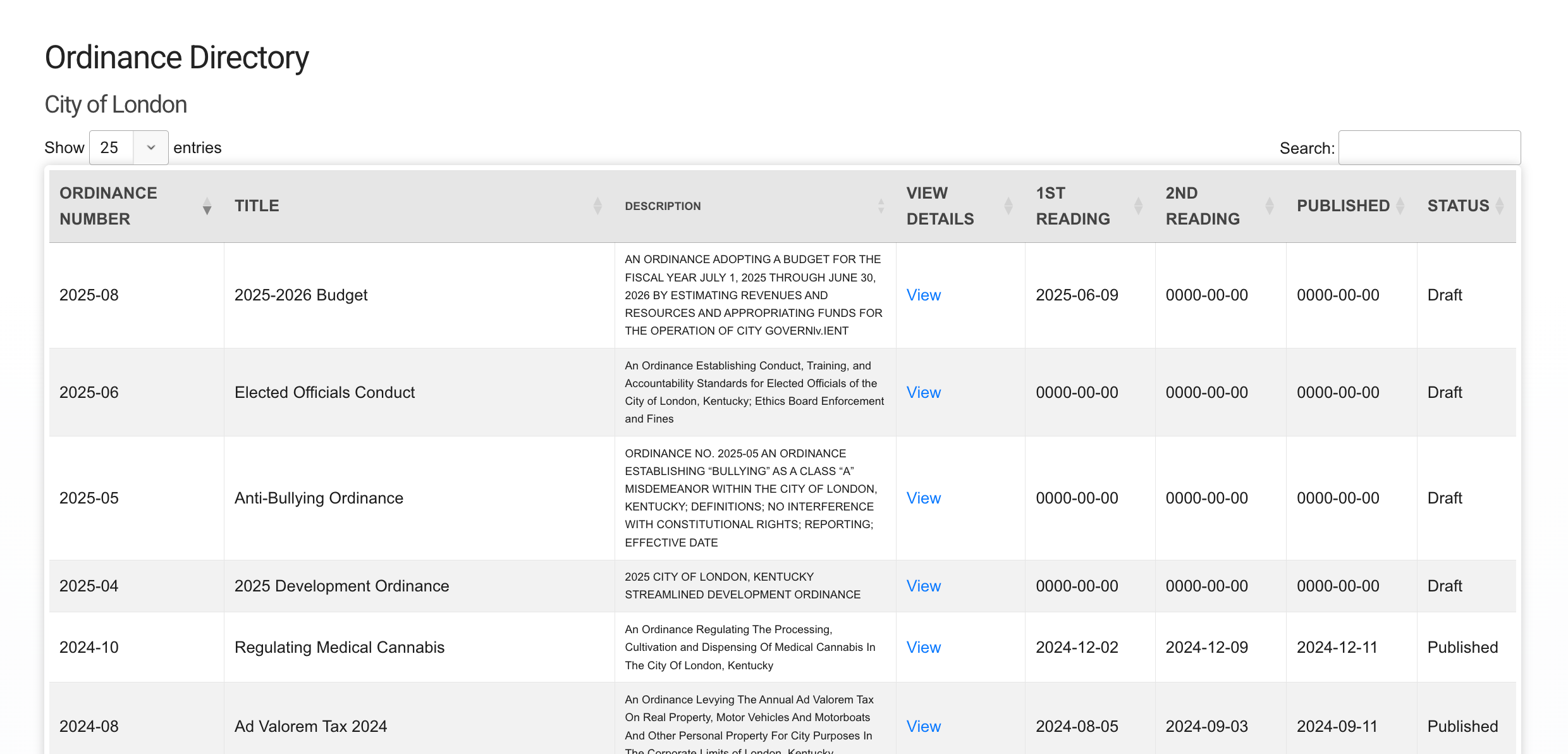Click the Status column sort arrows

click(1499, 206)
